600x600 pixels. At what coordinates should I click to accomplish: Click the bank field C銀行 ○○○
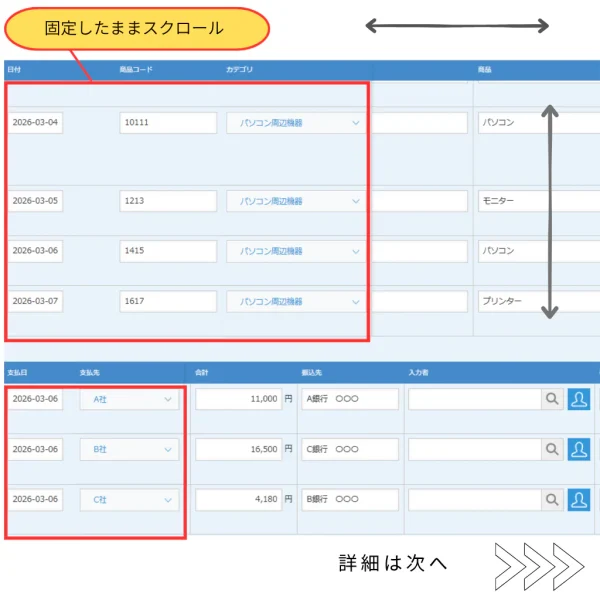click(x=350, y=449)
